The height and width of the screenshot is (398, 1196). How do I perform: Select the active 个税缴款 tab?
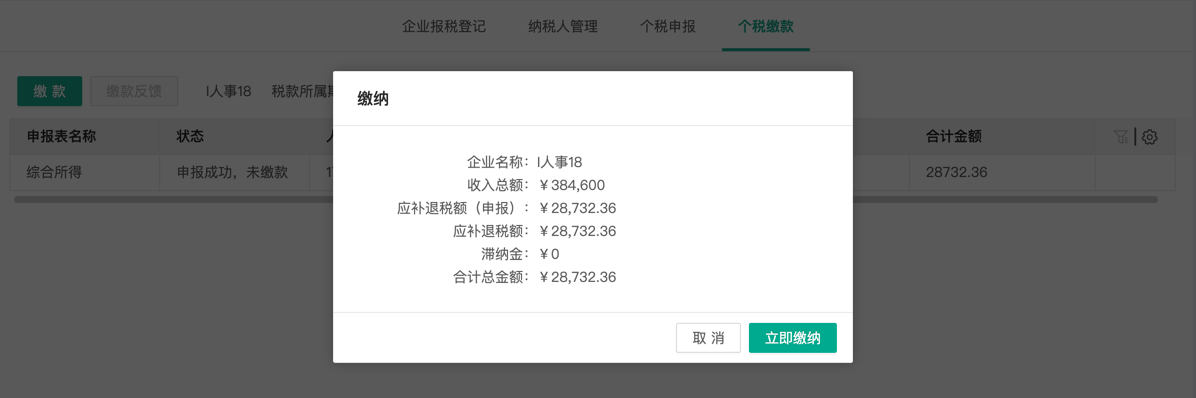(x=766, y=26)
